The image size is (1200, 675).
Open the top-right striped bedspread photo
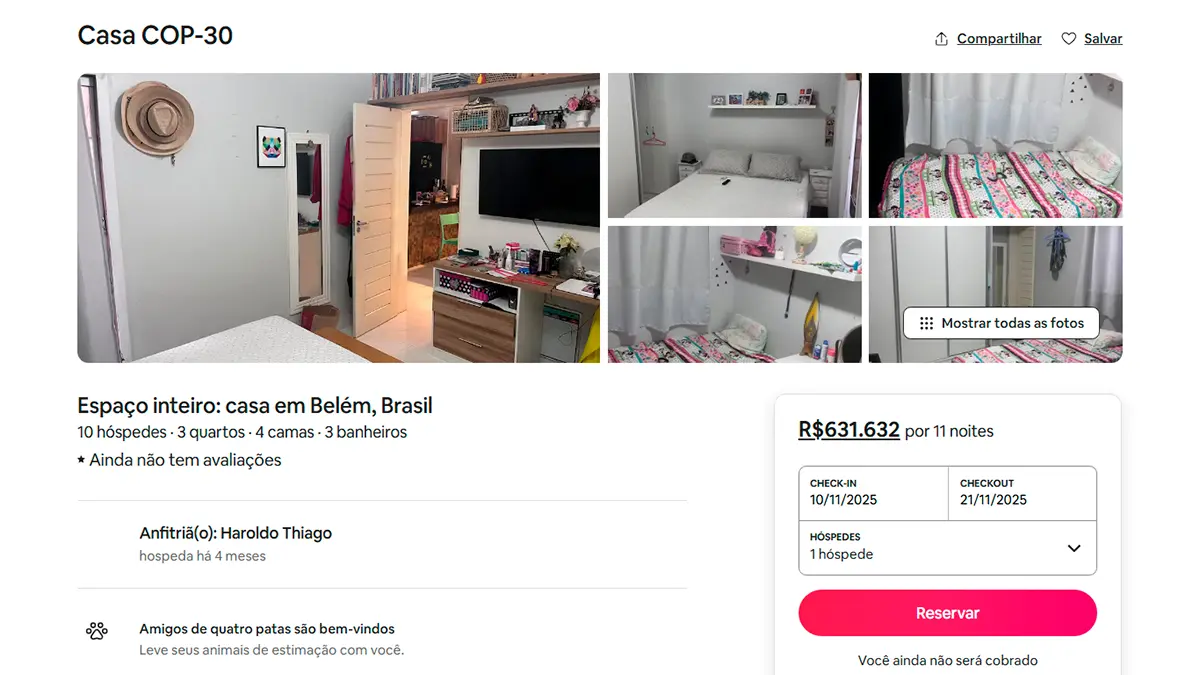click(995, 145)
